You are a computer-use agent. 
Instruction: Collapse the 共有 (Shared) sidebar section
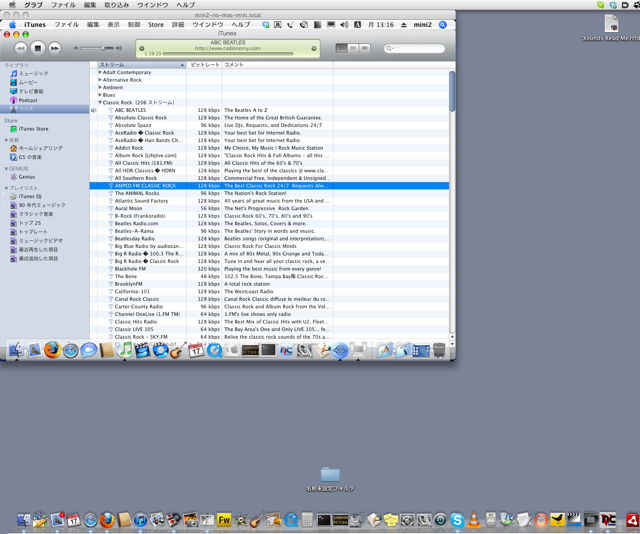point(6,140)
